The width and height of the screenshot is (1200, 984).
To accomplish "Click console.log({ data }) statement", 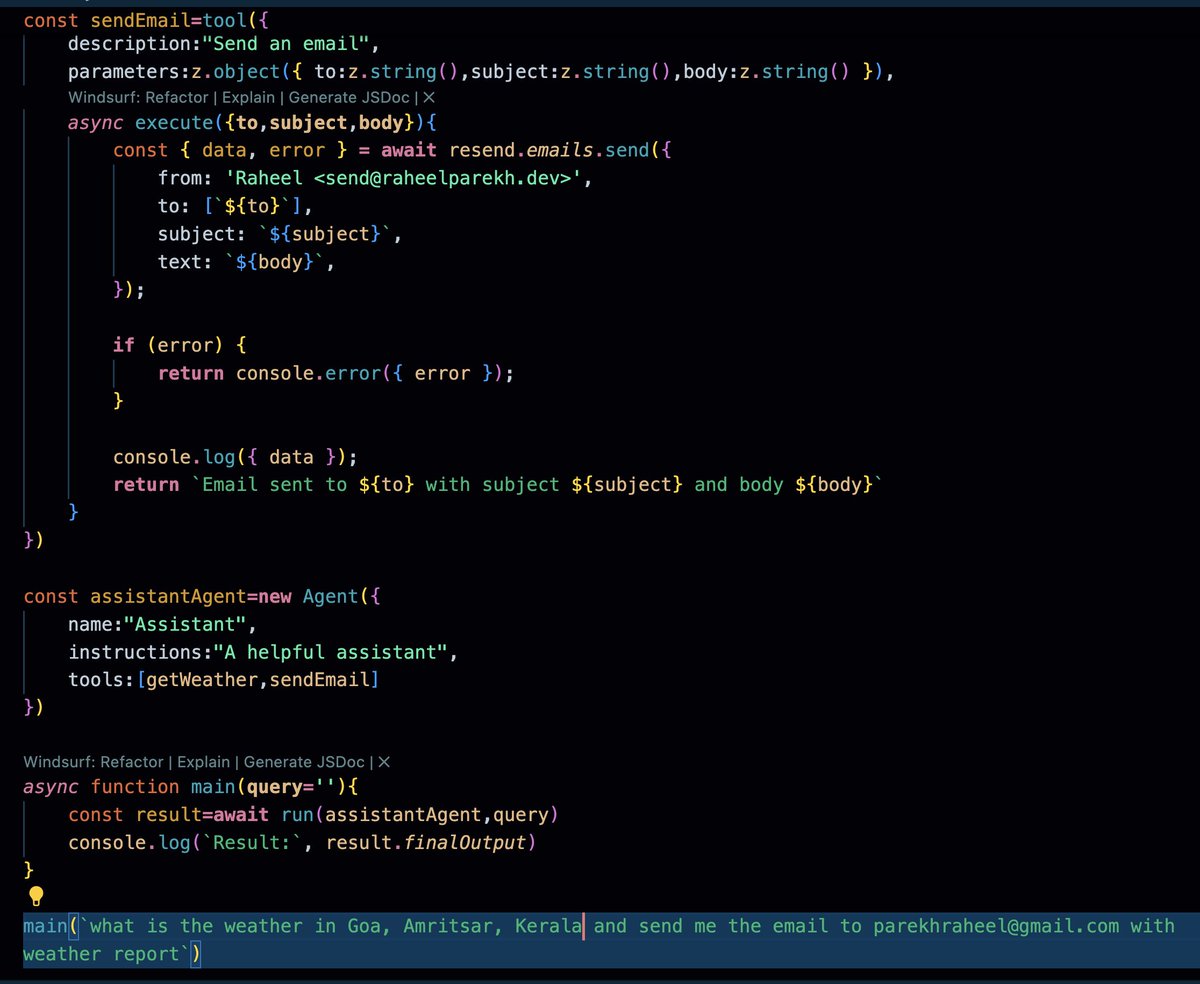I will pos(235,457).
